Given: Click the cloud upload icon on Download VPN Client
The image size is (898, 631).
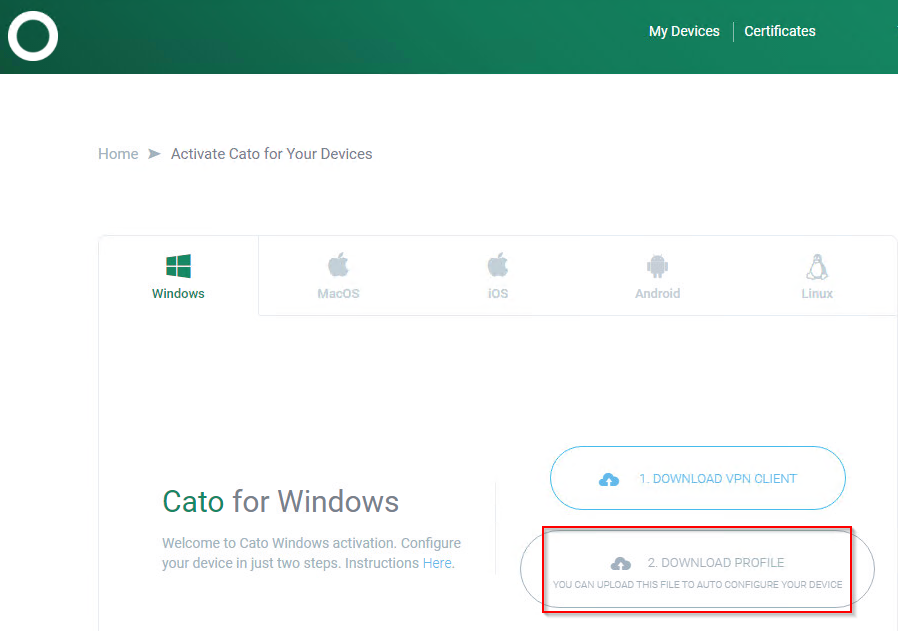Looking at the screenshot, I should pyautogui.click(x=610, y=478).
